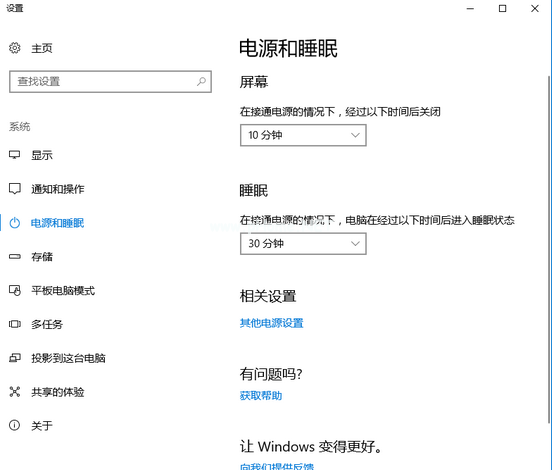Click the Home gear icon
The image size is (552, 470).
(15, 48)
